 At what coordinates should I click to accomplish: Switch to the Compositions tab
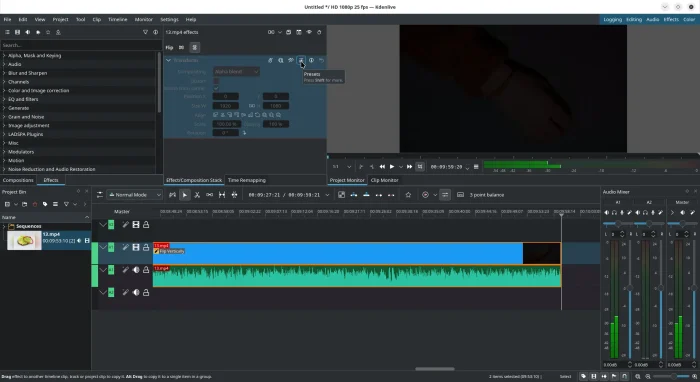tap(18, 180)
